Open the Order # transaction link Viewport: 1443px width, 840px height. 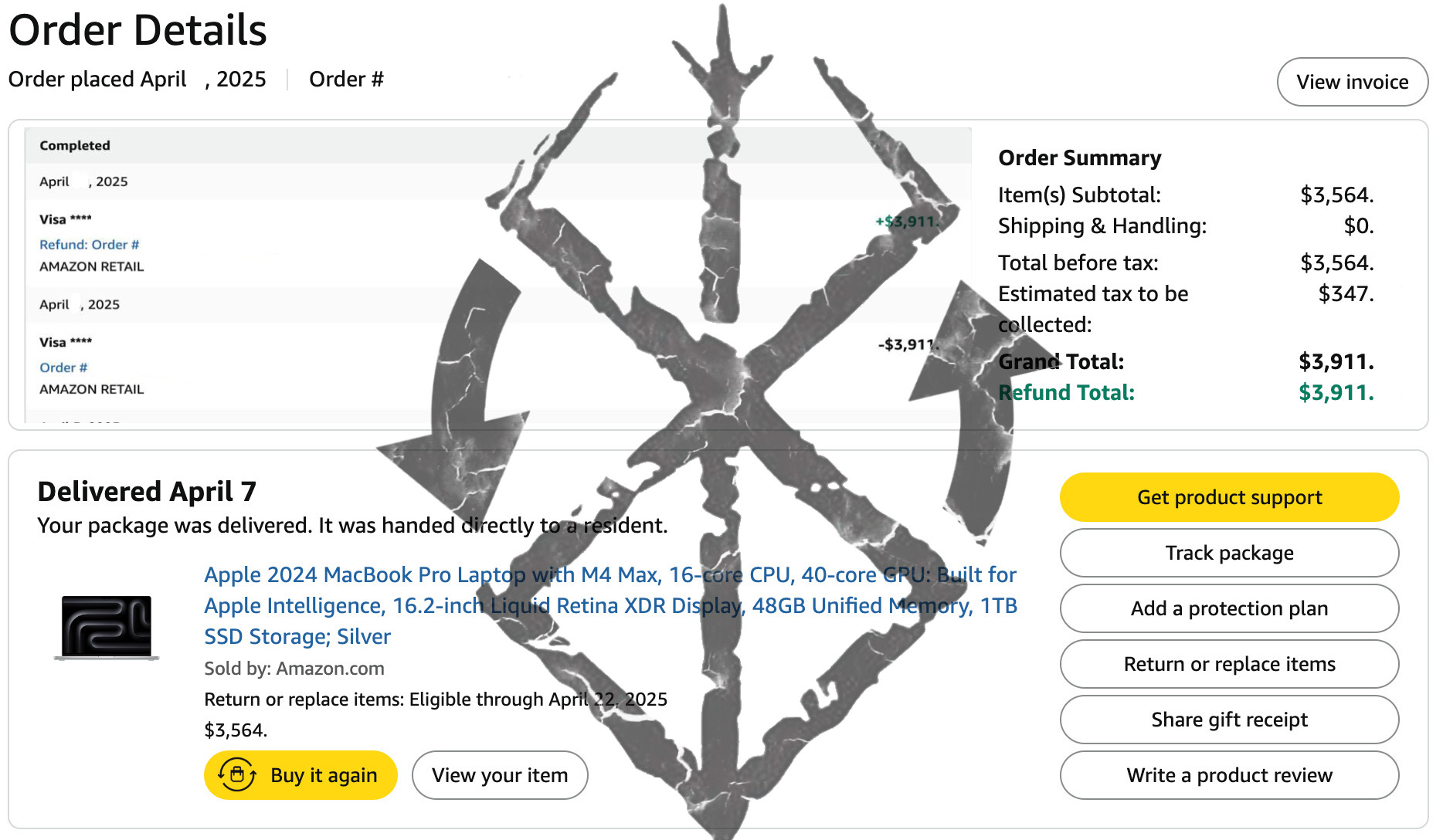(x=63, y=367)
